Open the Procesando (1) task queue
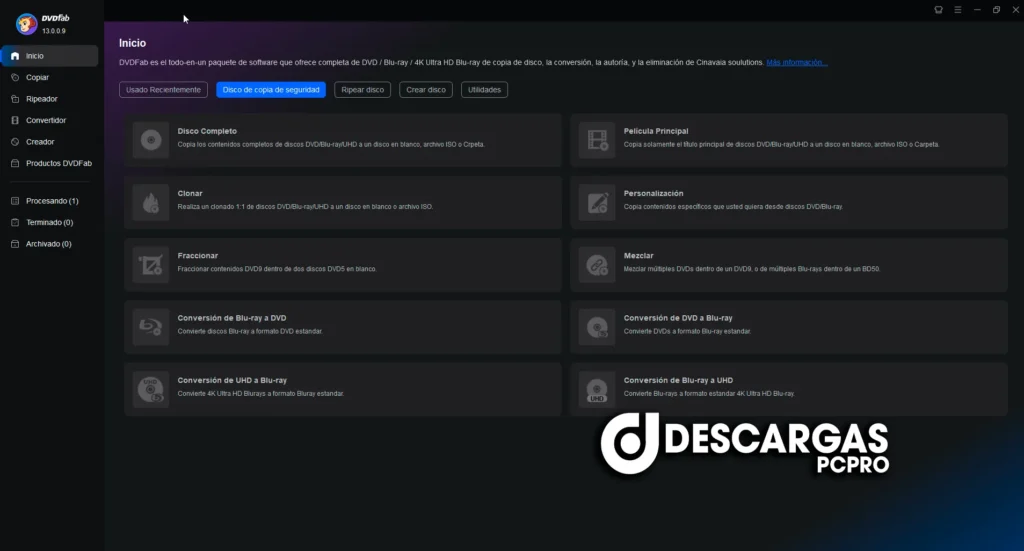 (52, 201)
